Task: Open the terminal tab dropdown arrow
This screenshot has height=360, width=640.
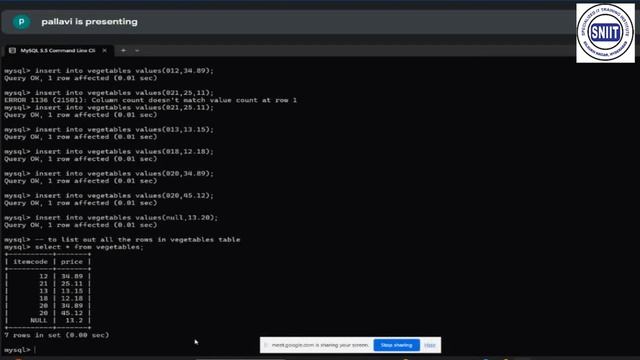Action: click(137, 51)
